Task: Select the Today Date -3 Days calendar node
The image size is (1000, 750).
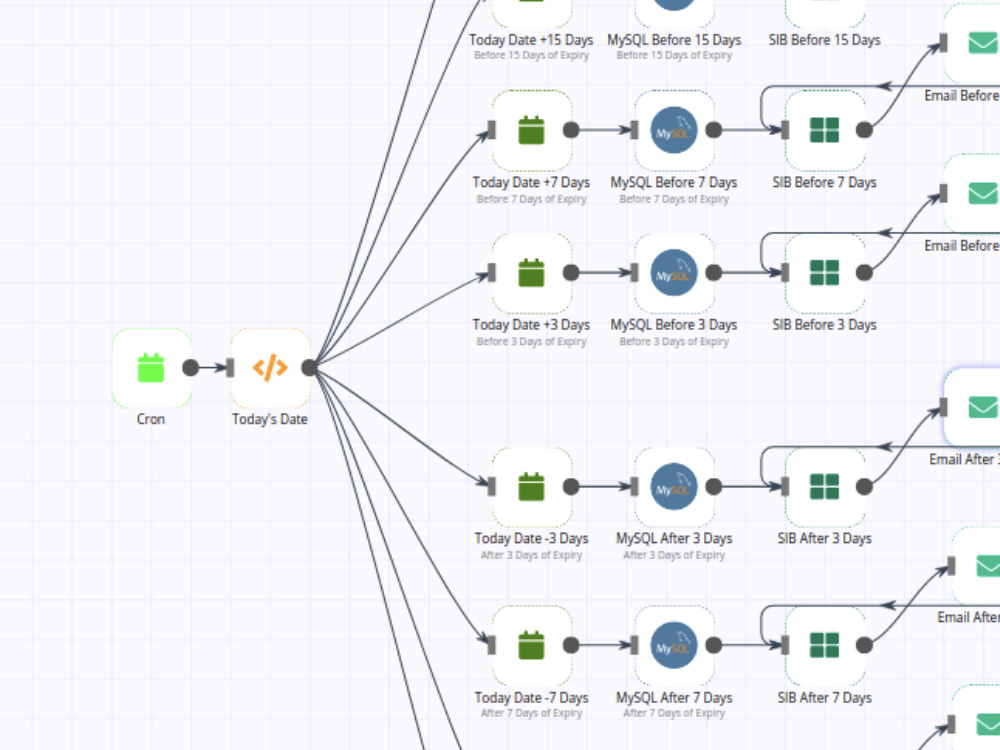Action: tap(531, 487)
